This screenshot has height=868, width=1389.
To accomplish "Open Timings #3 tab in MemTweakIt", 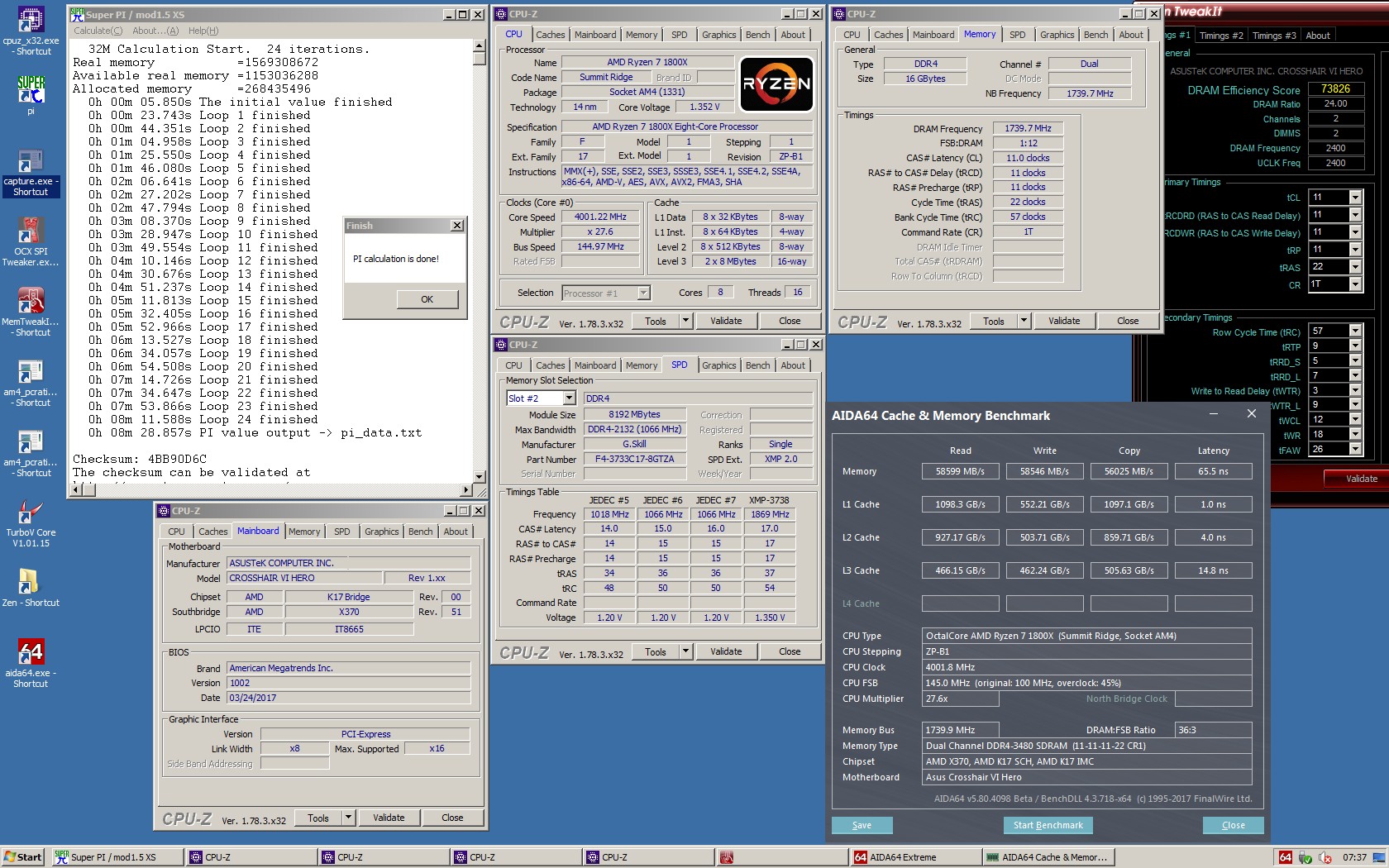I will click(x=1273, y=36).
